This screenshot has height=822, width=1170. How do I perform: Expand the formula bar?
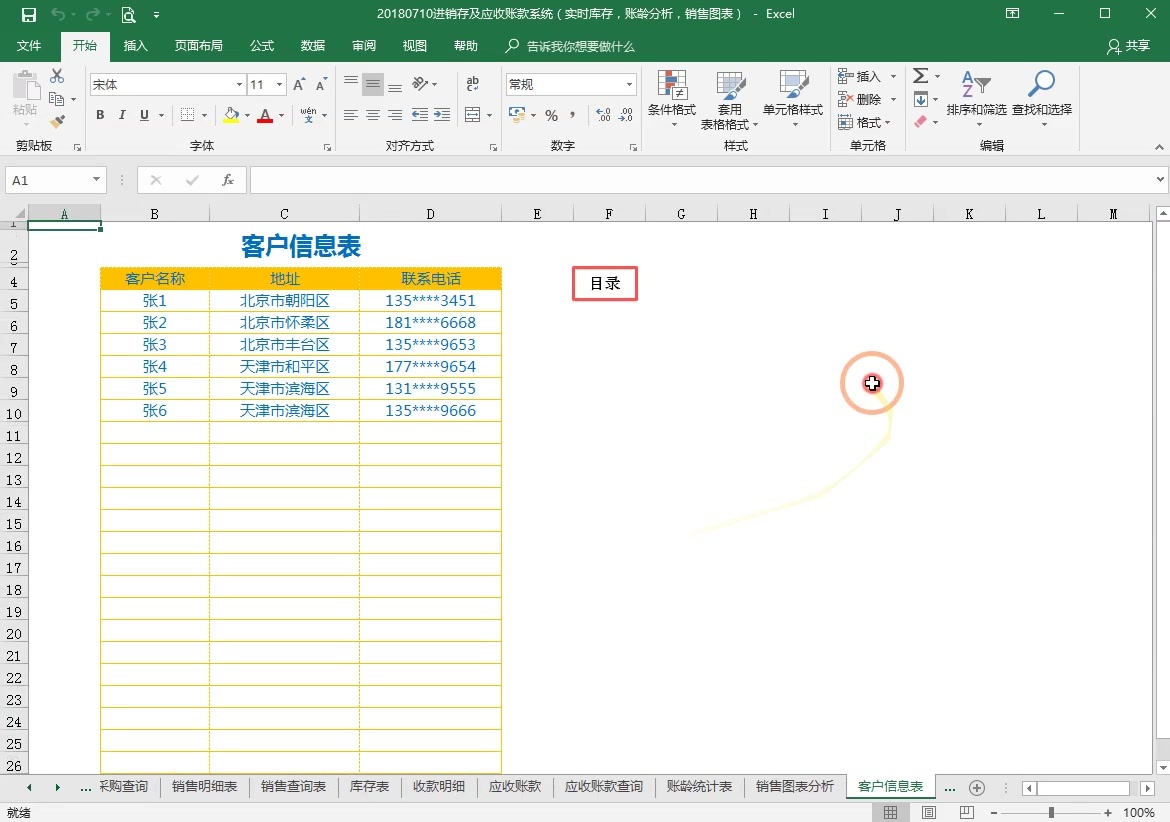pos(1160,179)
